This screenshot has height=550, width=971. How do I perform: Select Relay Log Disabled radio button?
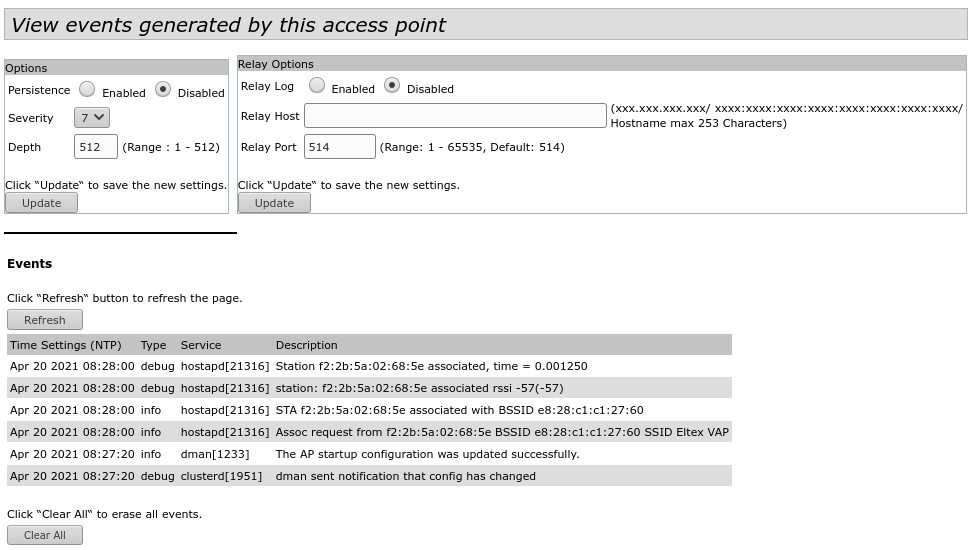point(392,86)
